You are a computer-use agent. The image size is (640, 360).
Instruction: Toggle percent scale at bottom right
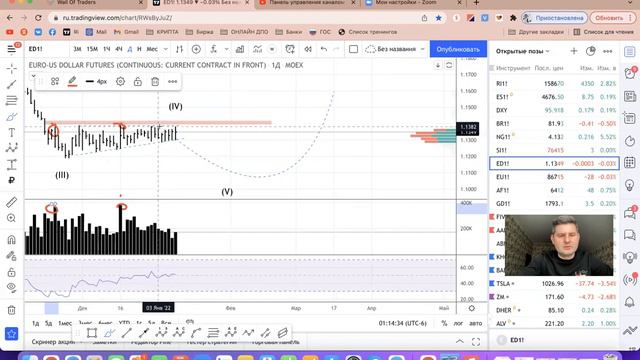click(444, 323)
